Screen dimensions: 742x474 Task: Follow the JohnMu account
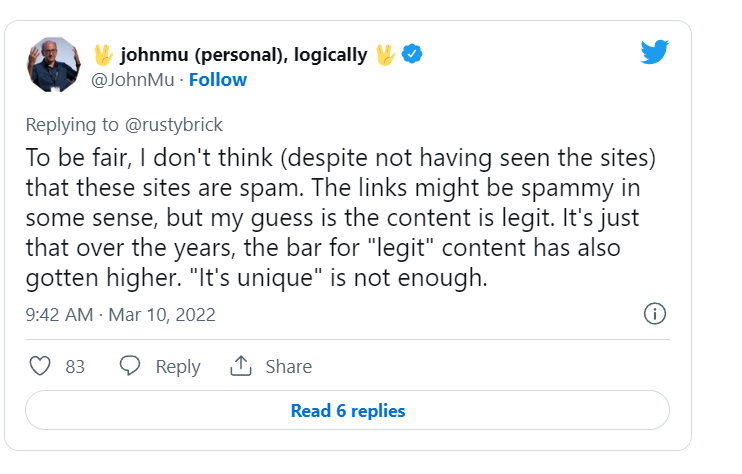coord(218,80)
